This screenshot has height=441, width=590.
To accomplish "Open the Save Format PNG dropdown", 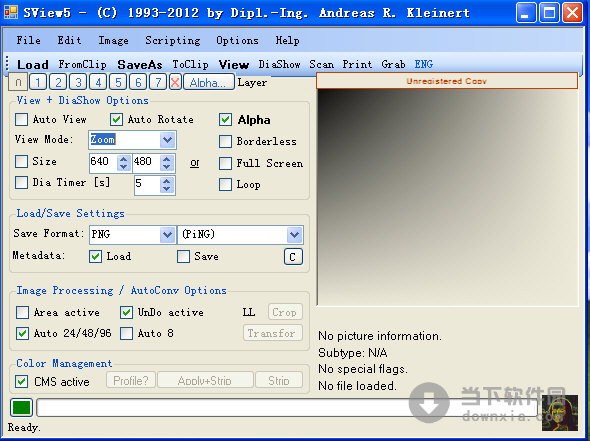I will pos(167,235).
